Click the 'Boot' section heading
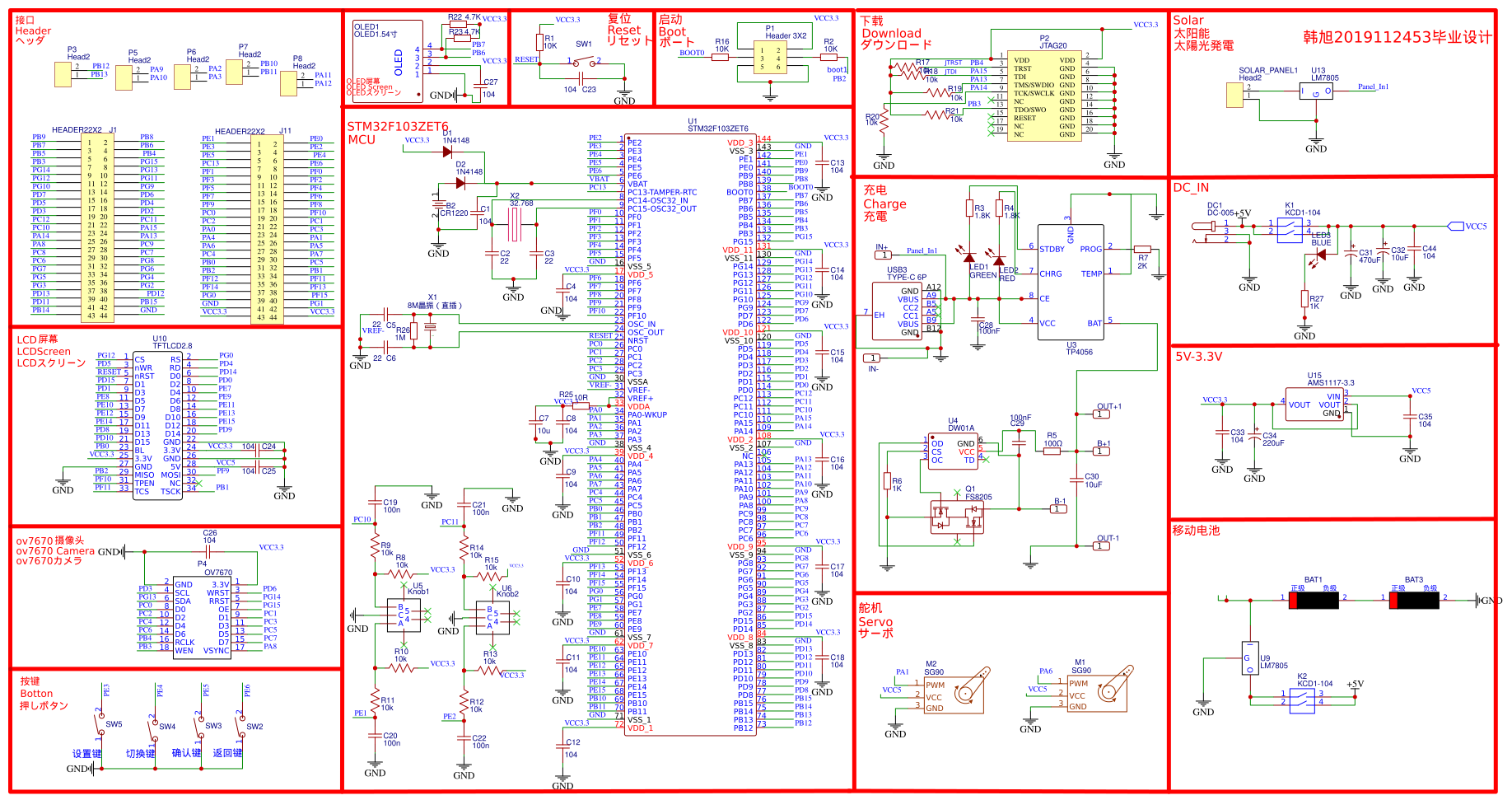The width and height of the screenshot is (1512, 800). [x=672, y=32]
